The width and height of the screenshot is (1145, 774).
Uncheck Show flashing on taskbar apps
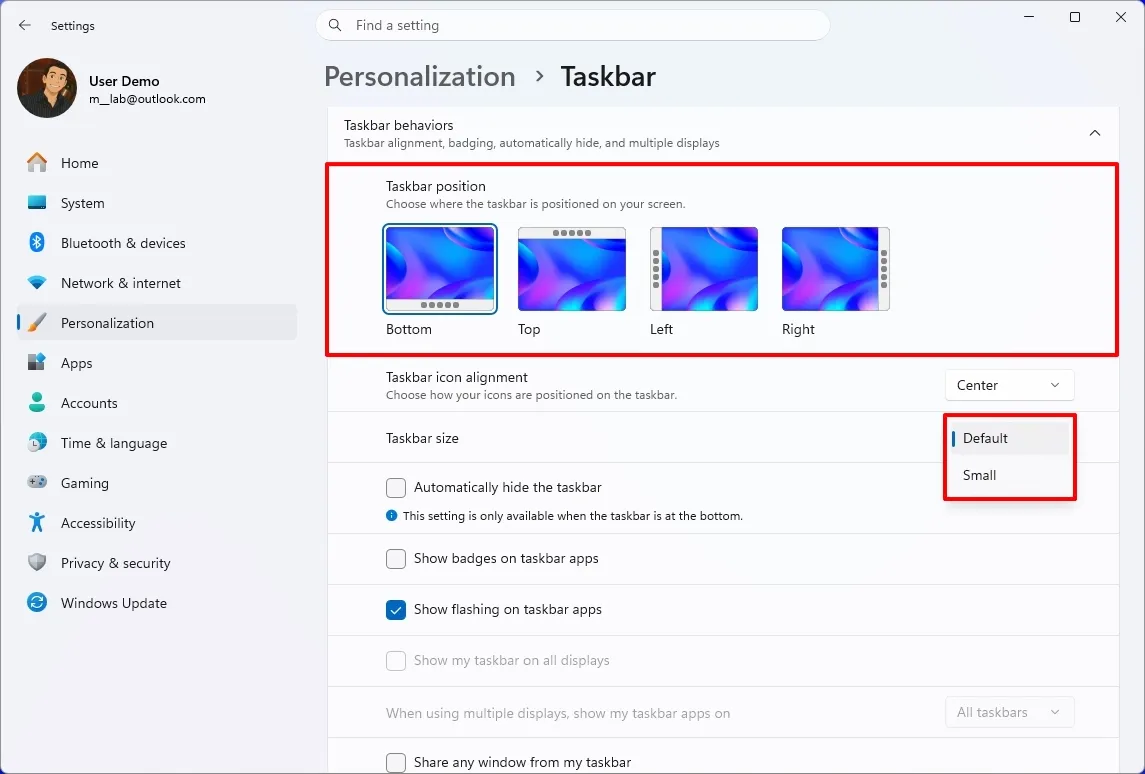pyautogui.click(x=396, y=610)
